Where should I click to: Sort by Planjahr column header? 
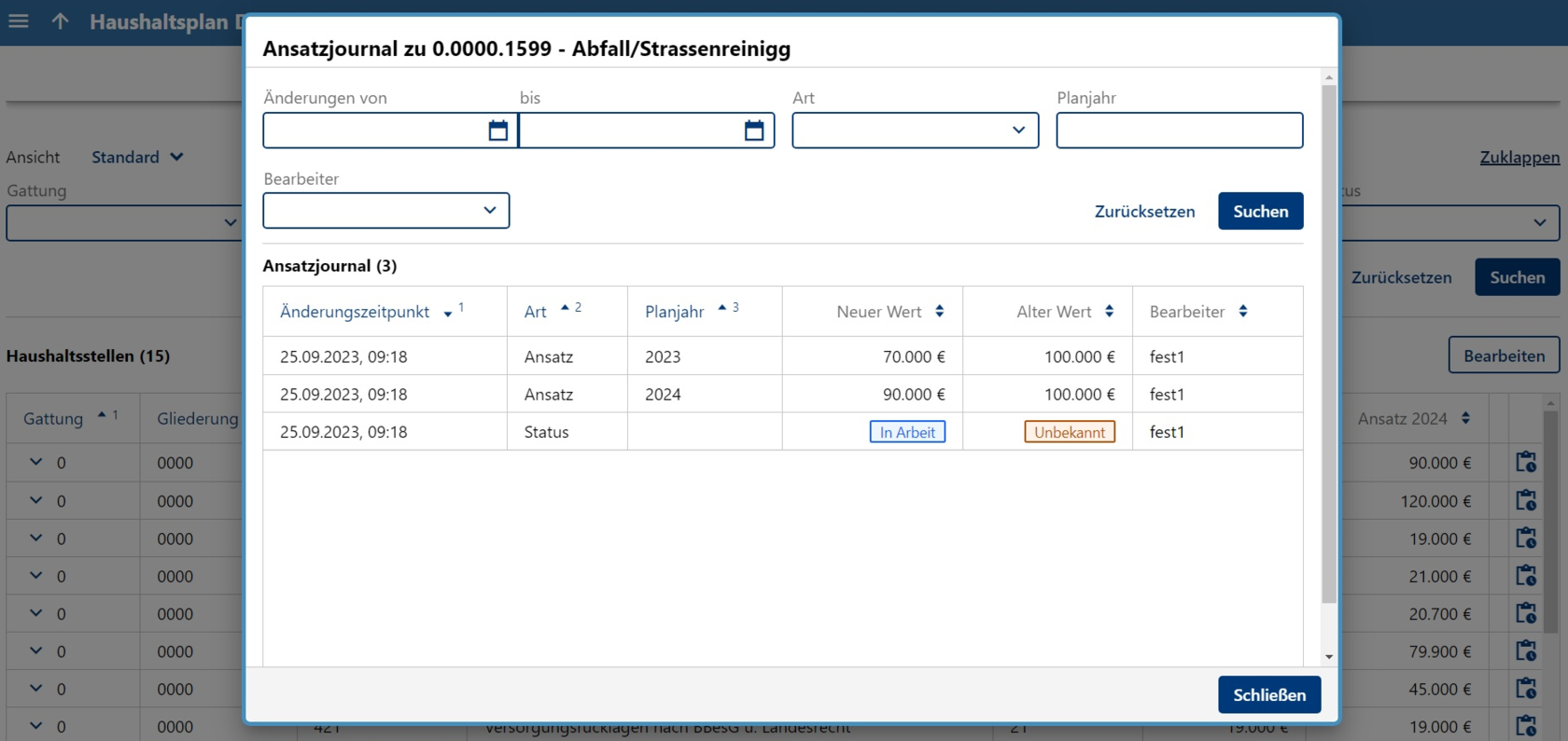click(675, 312)
